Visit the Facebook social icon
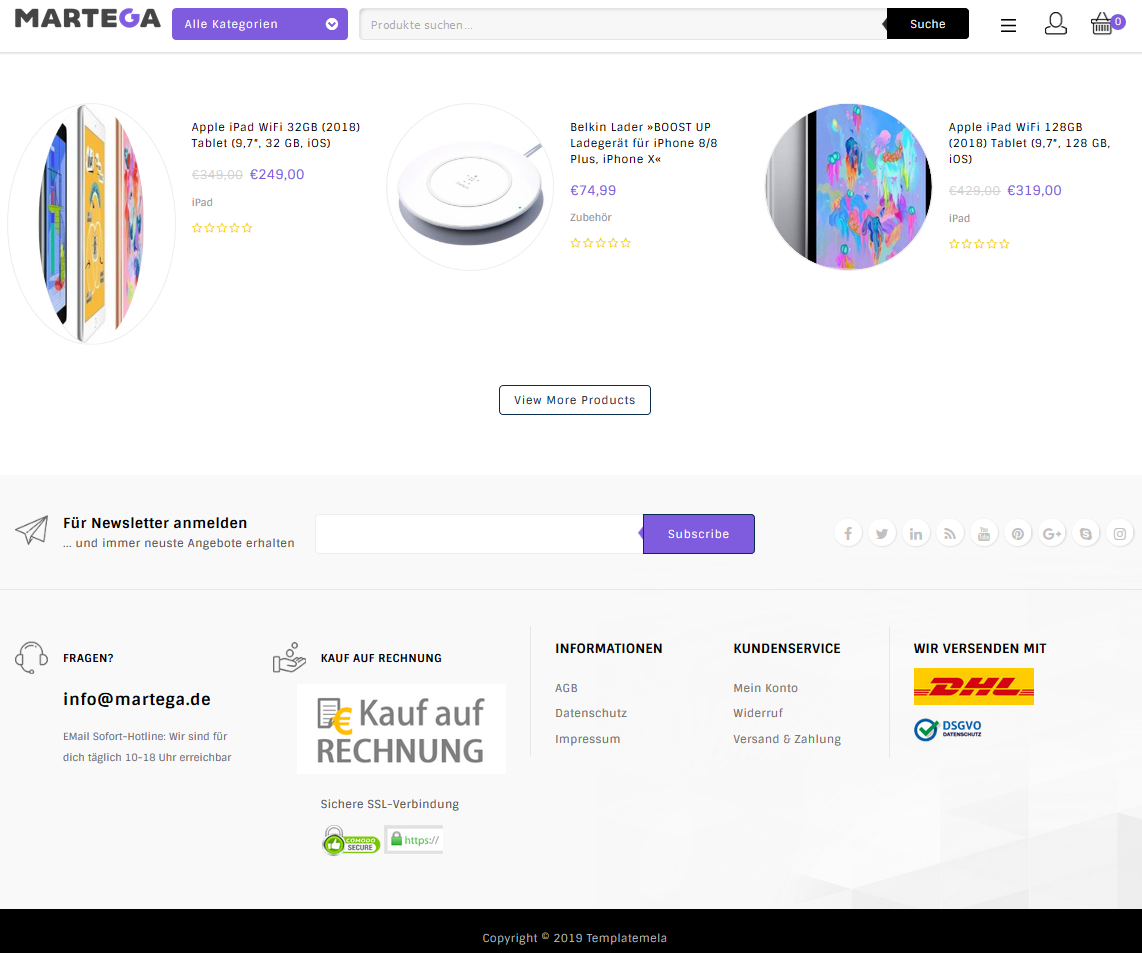 click(848, 533)
